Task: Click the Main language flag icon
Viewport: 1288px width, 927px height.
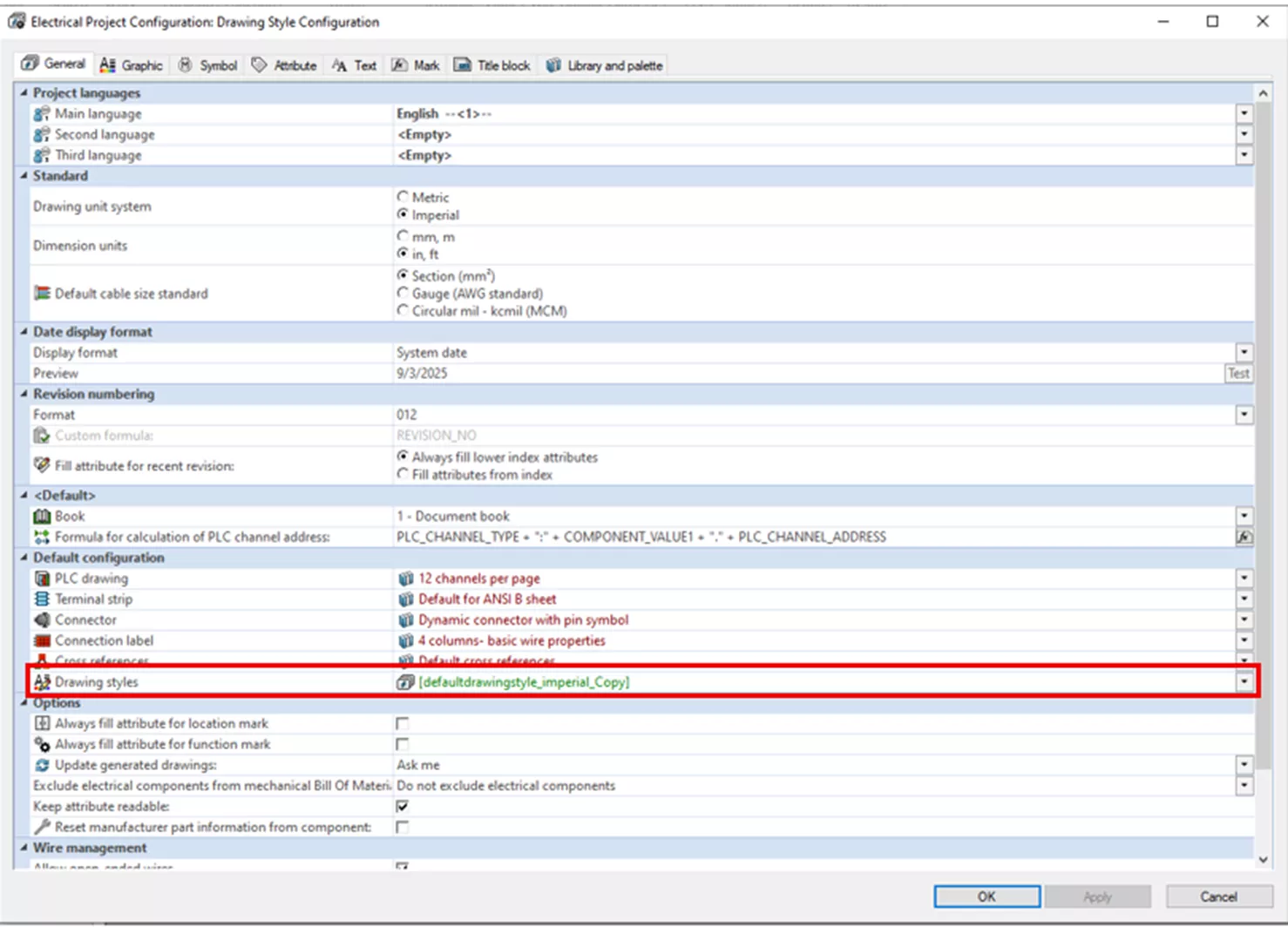Action: (x=41, y=113)
